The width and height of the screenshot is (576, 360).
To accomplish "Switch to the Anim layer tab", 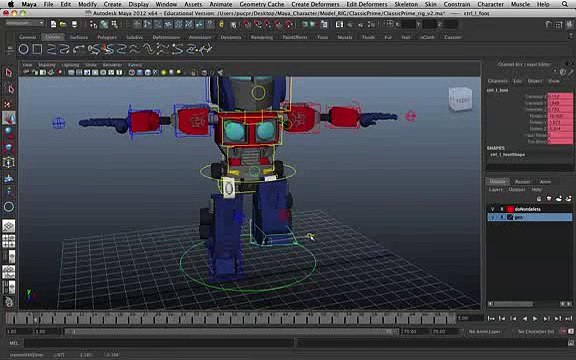I will tap(545, 181).
